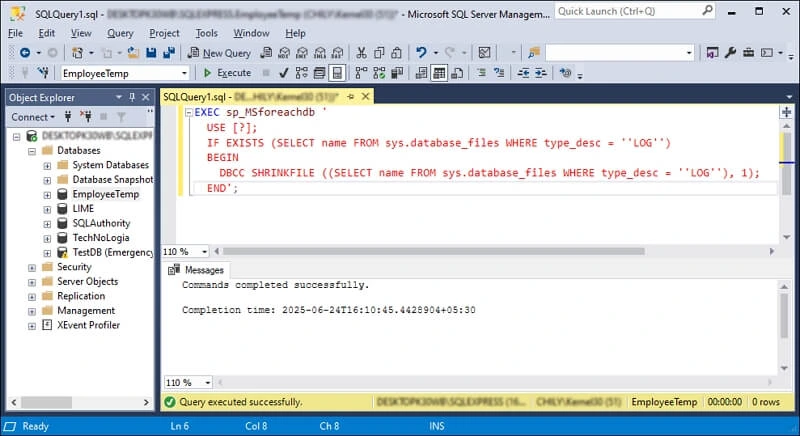Open Properties window with wrench icon
This screenshot has width=800, height=436.
(730, 53)
